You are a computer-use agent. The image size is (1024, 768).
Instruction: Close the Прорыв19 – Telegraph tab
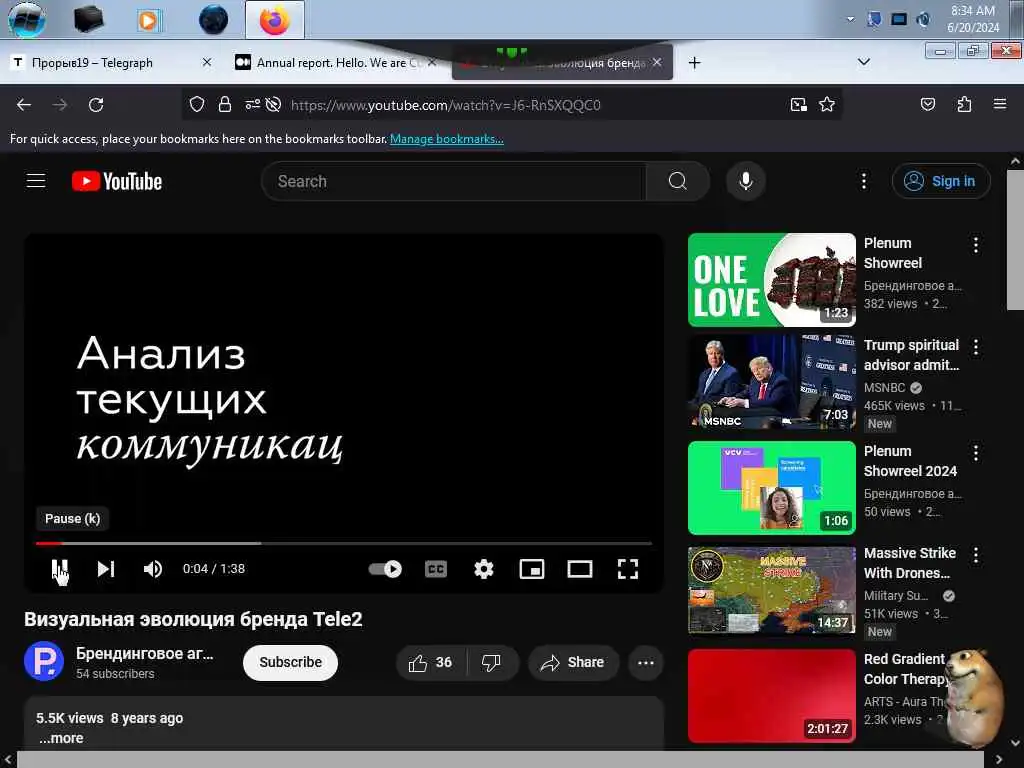[x=207, y=62]
